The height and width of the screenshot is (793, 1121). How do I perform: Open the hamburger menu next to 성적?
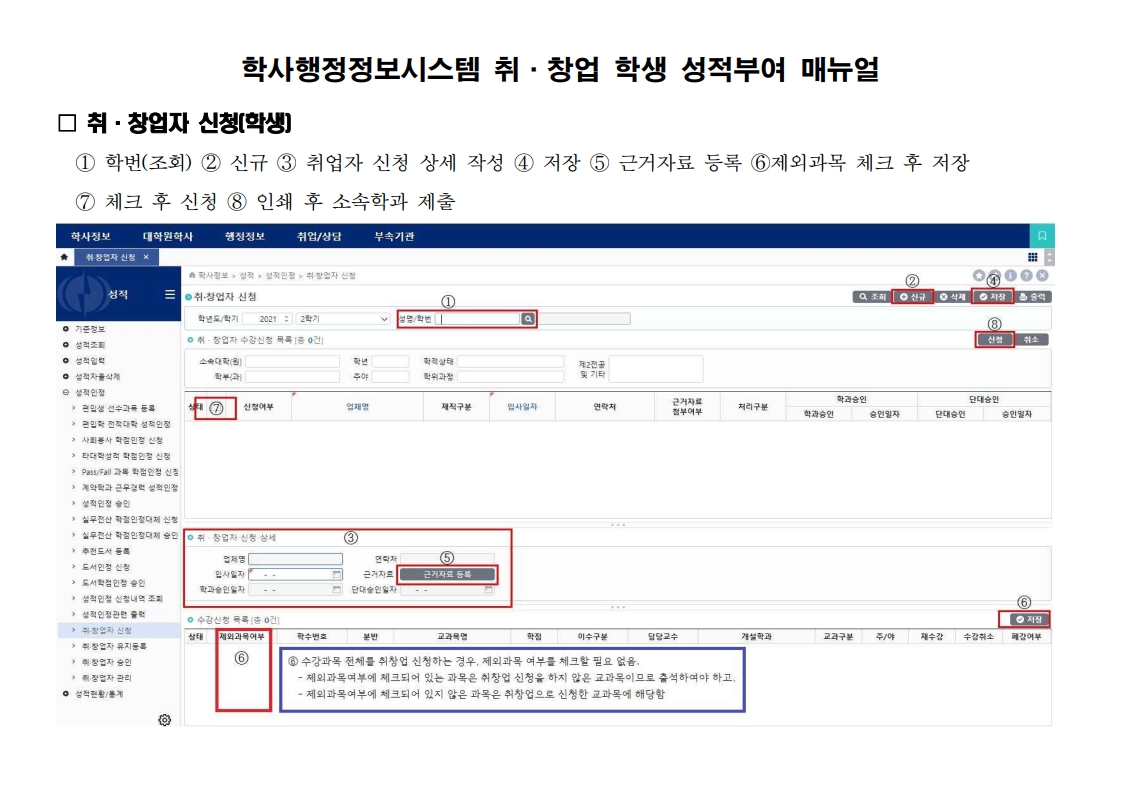(x=170, y=295)
